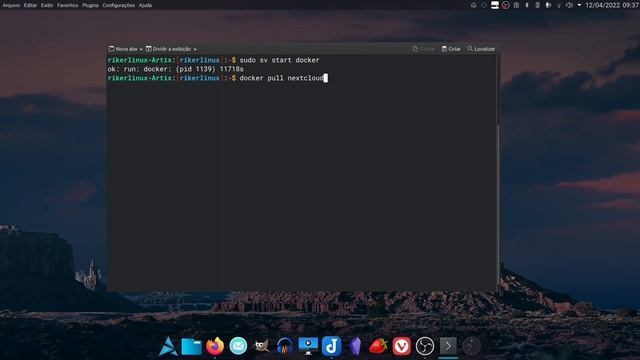Screen dimensions: 640x360
Task: Open the Arquivo menu
Action: [11, 5]
